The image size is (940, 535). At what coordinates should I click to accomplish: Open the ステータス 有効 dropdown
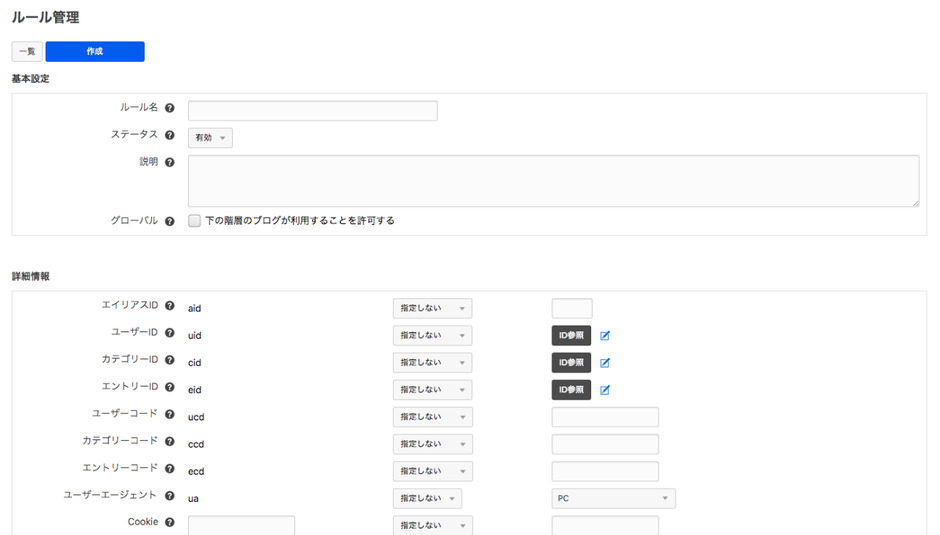pos(210,138)
